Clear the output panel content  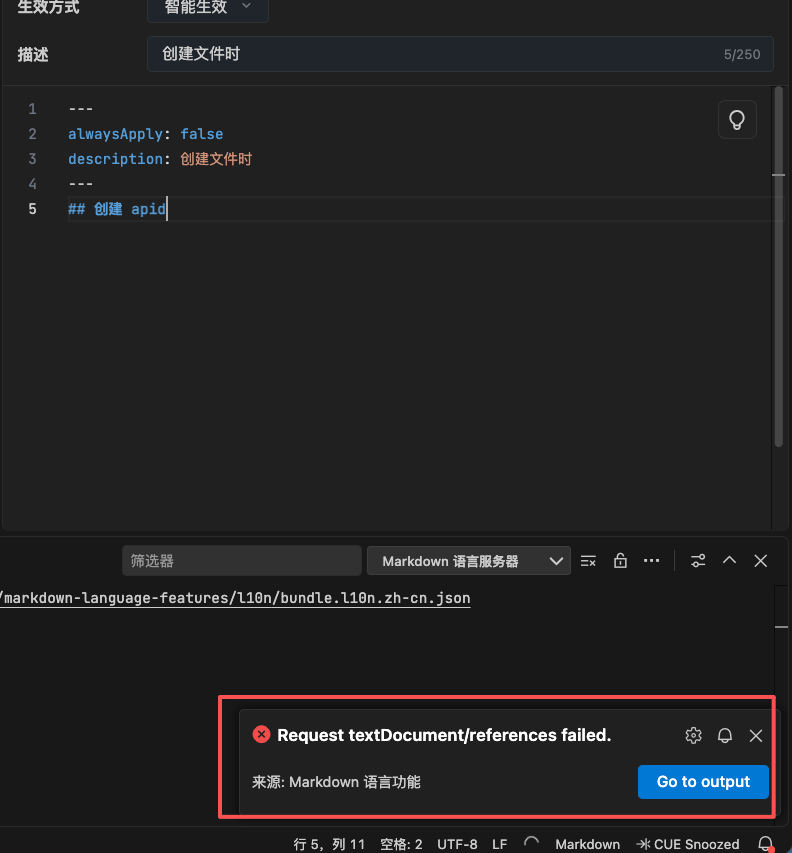click(x=588, y=561)
